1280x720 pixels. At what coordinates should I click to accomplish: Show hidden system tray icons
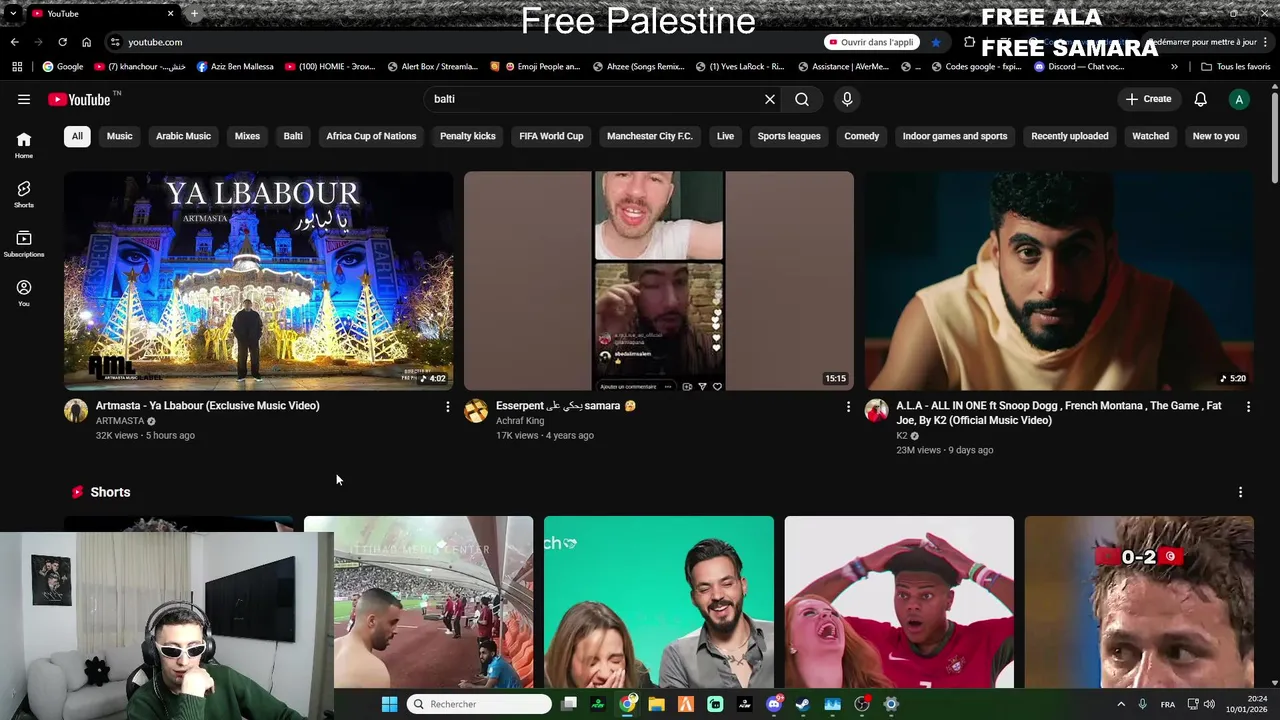coord(1121,704)
